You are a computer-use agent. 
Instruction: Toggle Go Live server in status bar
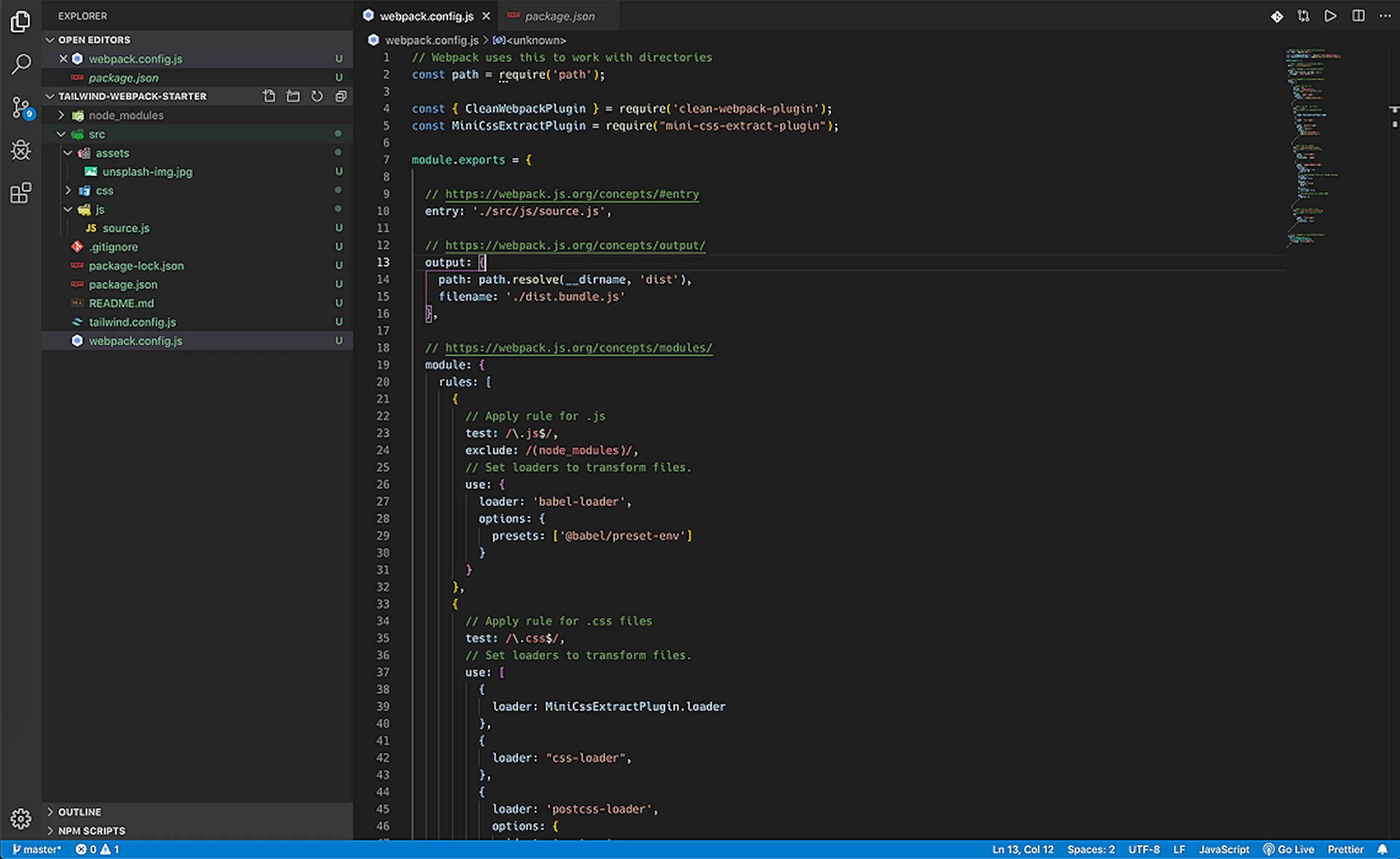pos(1289,850)
